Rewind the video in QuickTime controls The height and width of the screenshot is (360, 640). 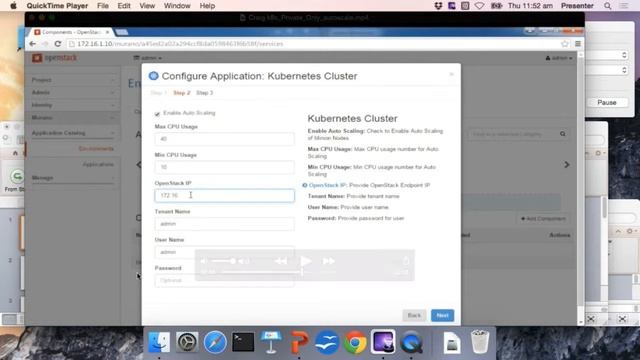(281, 261)
